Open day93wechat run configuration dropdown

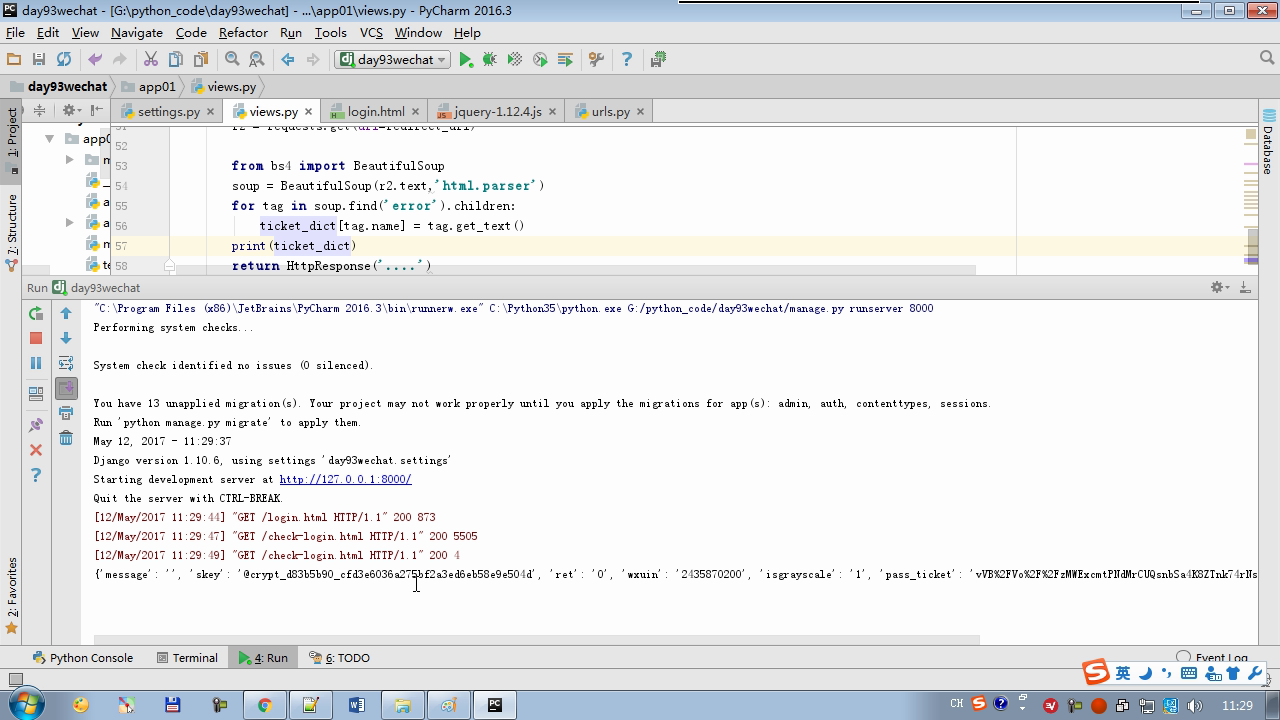click(393, 60)
